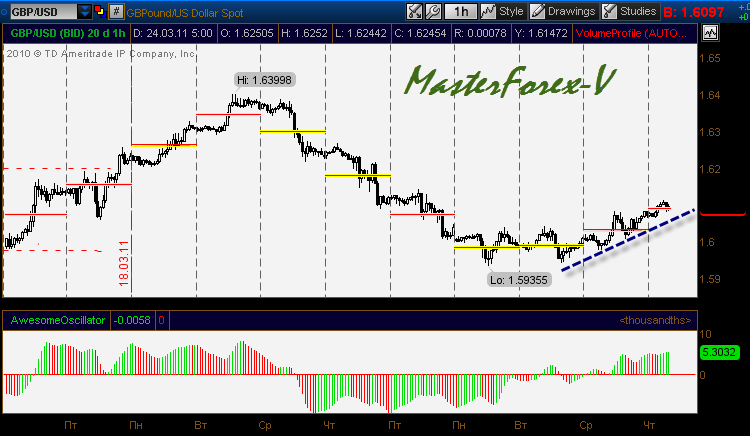Viewport: 750px width, 436px height.
Task: Click the 1.62 price axis label
Action: 709,169
